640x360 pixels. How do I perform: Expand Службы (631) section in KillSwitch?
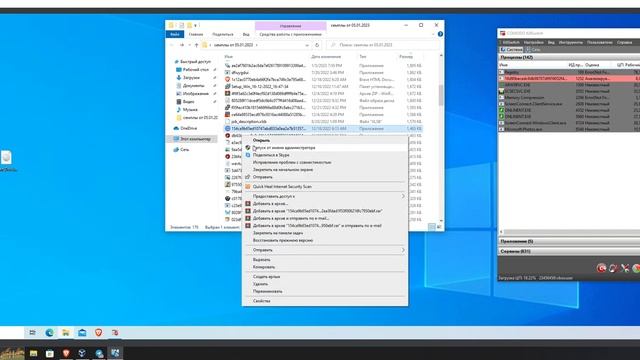click(x=569, y=251)
